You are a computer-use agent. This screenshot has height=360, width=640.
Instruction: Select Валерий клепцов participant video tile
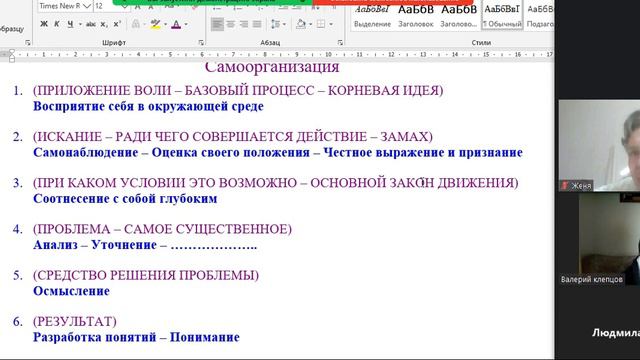pyautogui.click(x=599, y=239)
